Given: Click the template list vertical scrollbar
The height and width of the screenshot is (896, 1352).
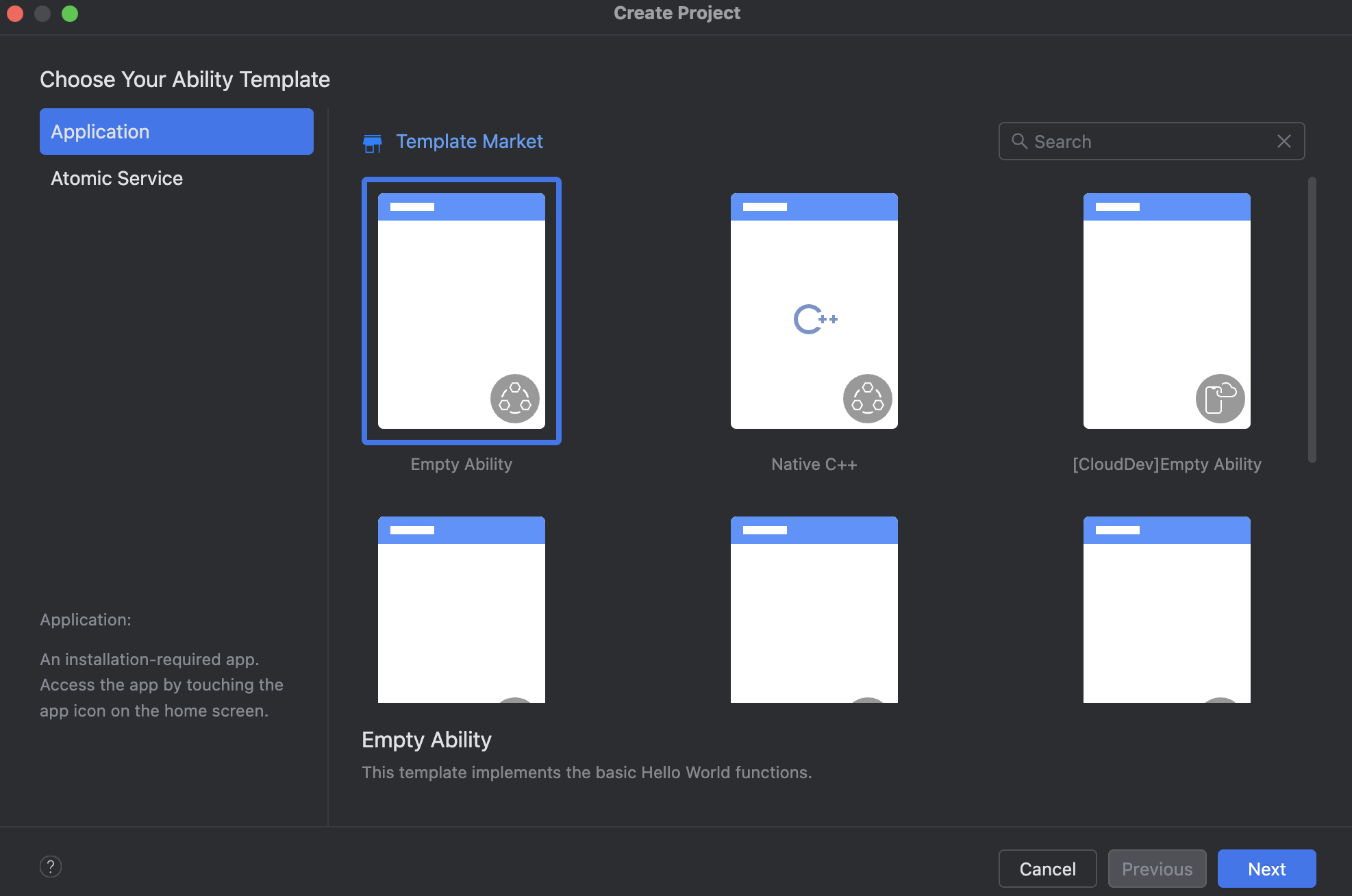Looking at the screenshot, I should pyautogui.click(x=1312, y=319).
